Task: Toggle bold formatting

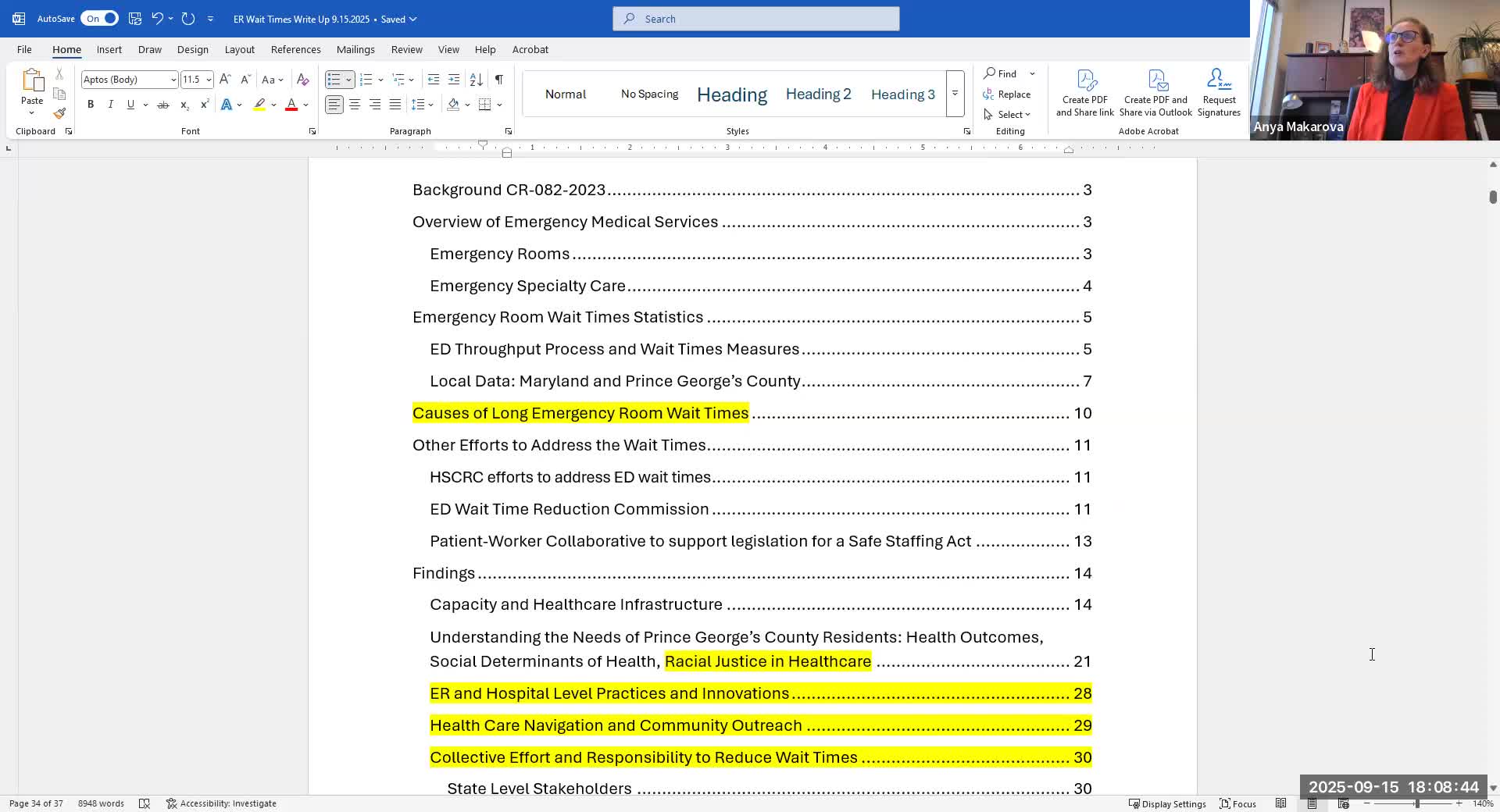Action: (x=91, y=105)
